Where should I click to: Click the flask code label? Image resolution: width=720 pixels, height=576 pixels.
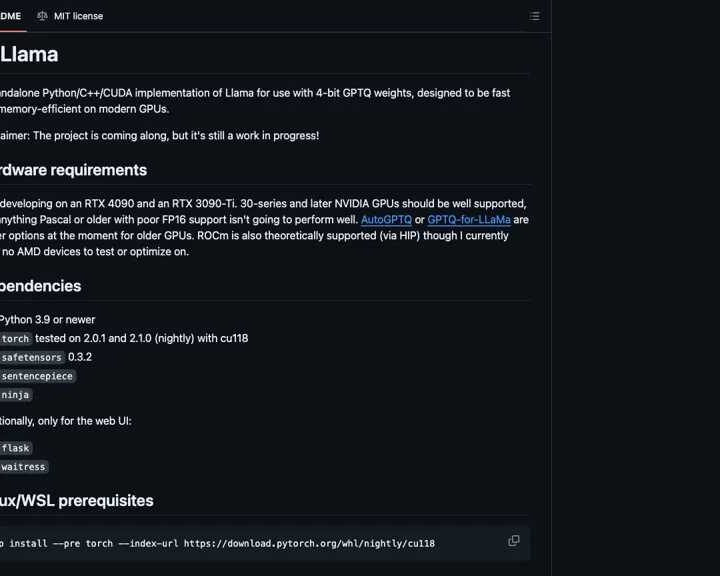(x=15, y=448)
